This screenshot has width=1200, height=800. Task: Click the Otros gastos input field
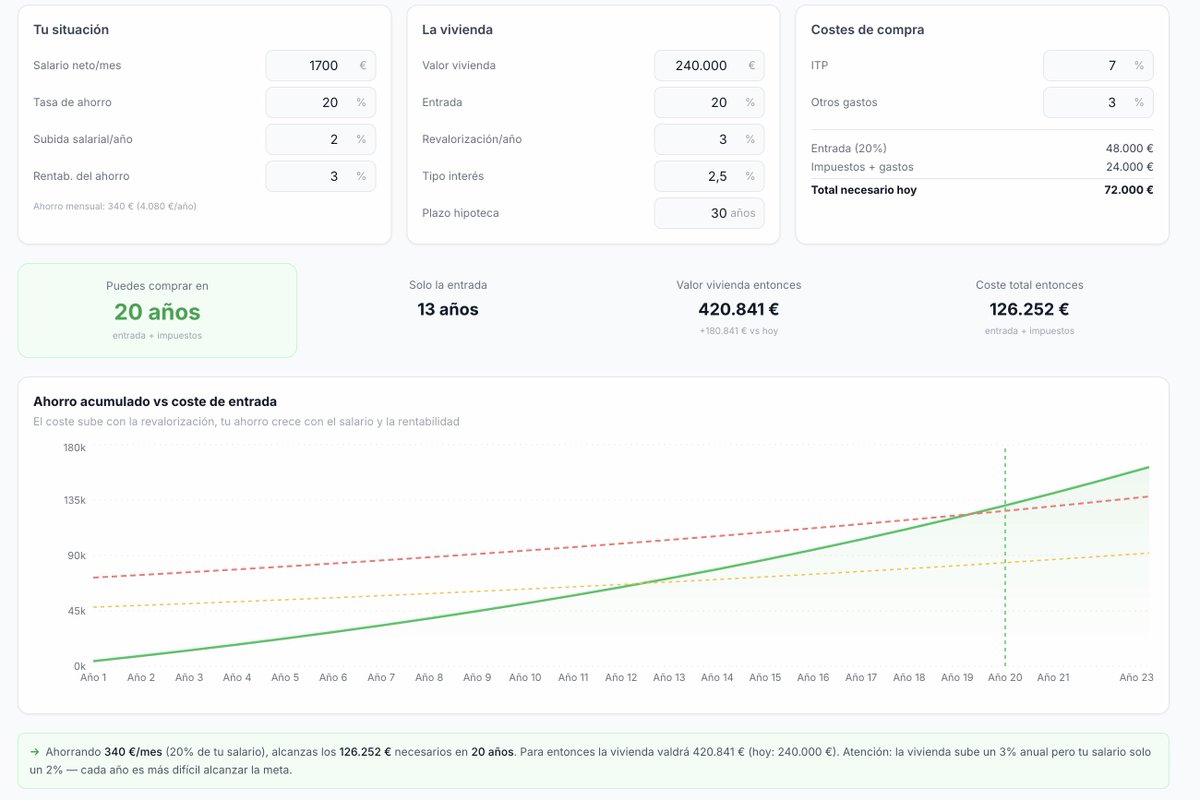tap(1098, 103)
